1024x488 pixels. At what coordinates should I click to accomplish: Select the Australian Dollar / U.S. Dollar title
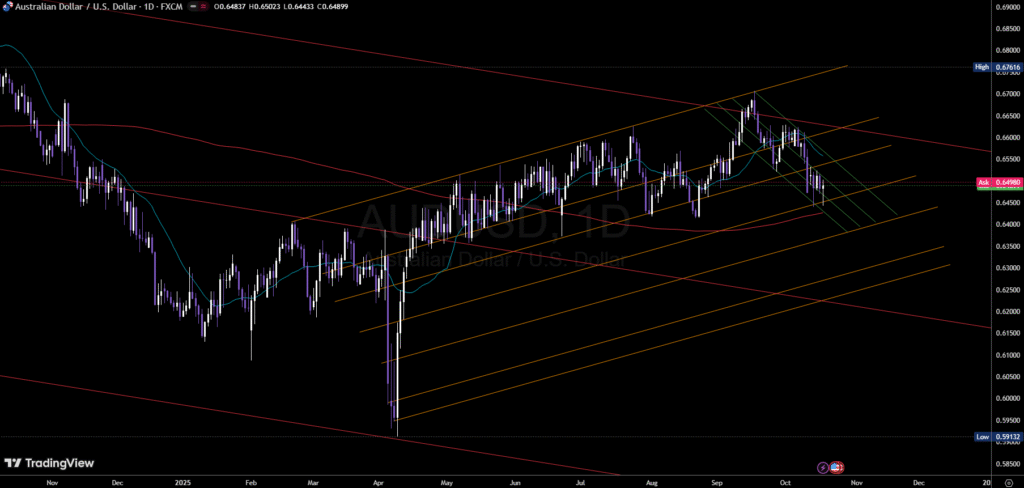(x=77, y=7)
